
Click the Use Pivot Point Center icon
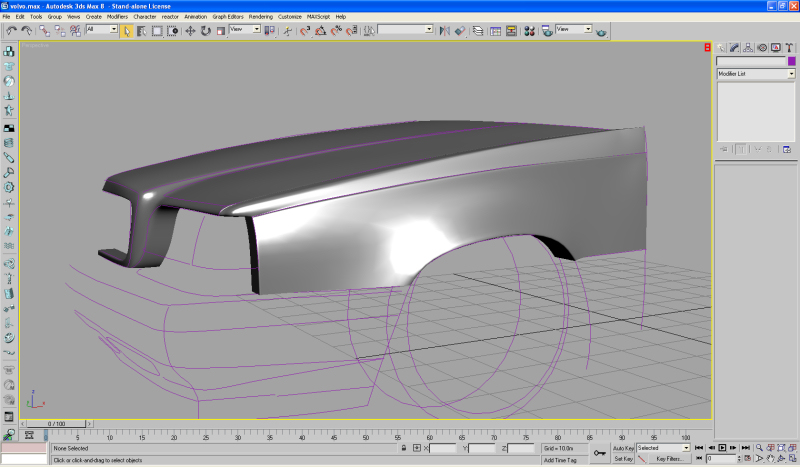click(269, 31)
